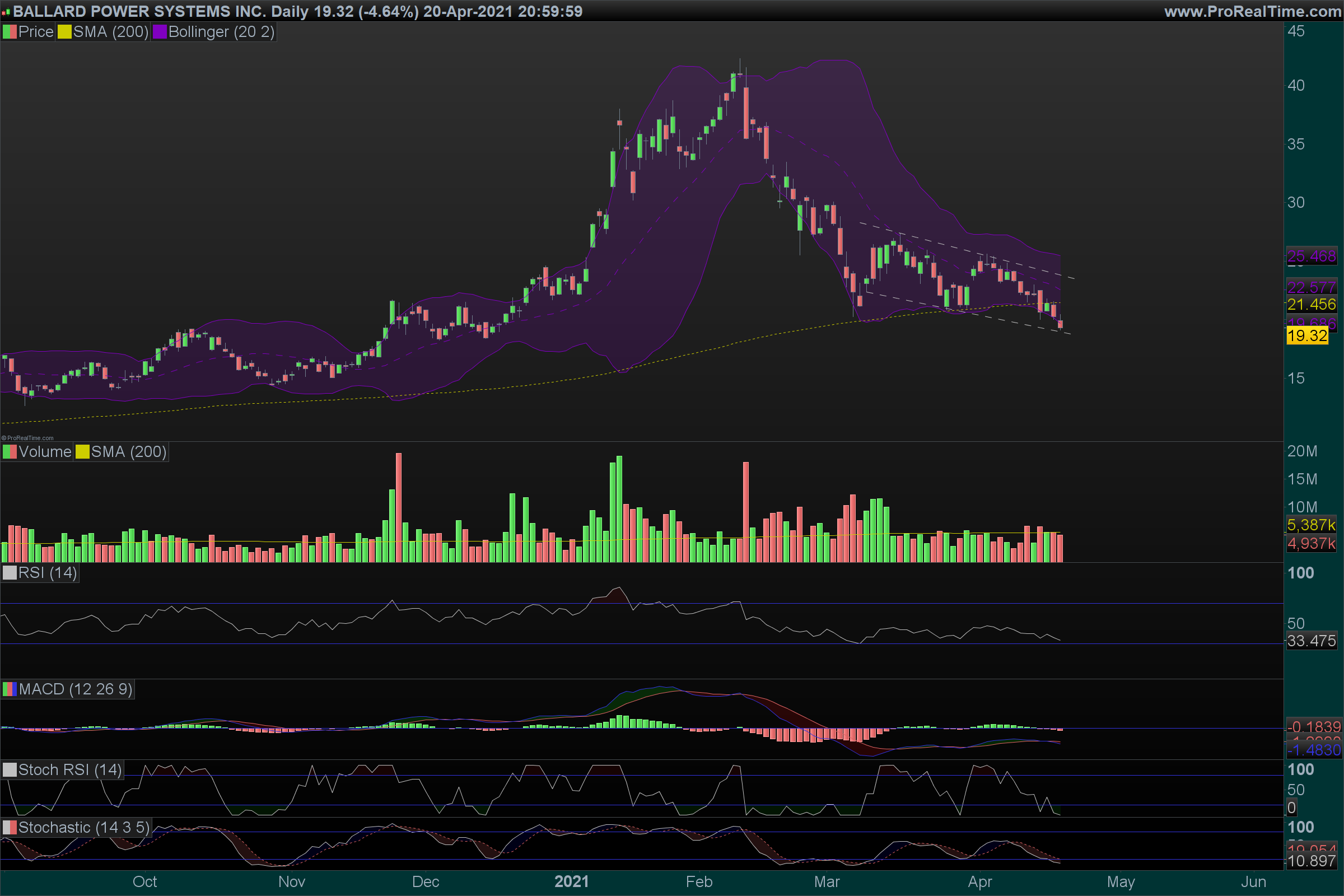
Task: Open the Bollinger (20 2) label settings
Action: [221, 32]
